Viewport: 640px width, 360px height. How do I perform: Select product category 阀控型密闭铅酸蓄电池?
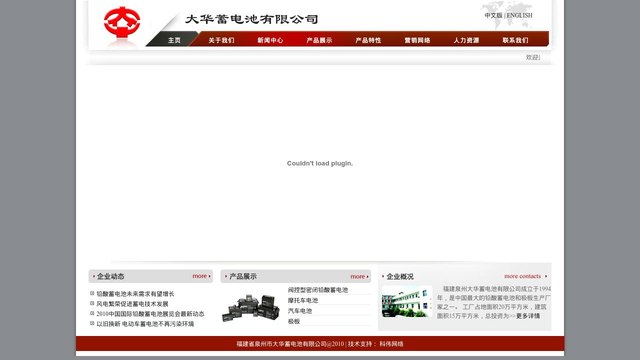click(318, 290)
